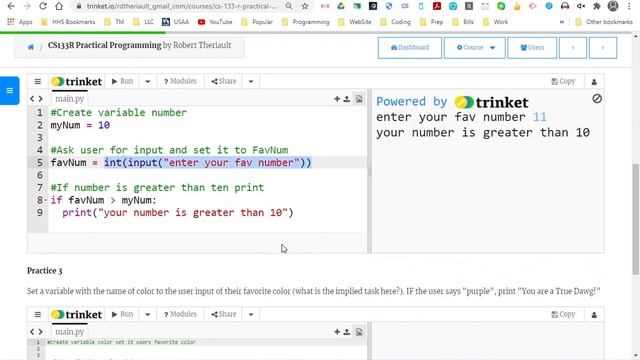Go to course home via house icon

pos(31,47)
